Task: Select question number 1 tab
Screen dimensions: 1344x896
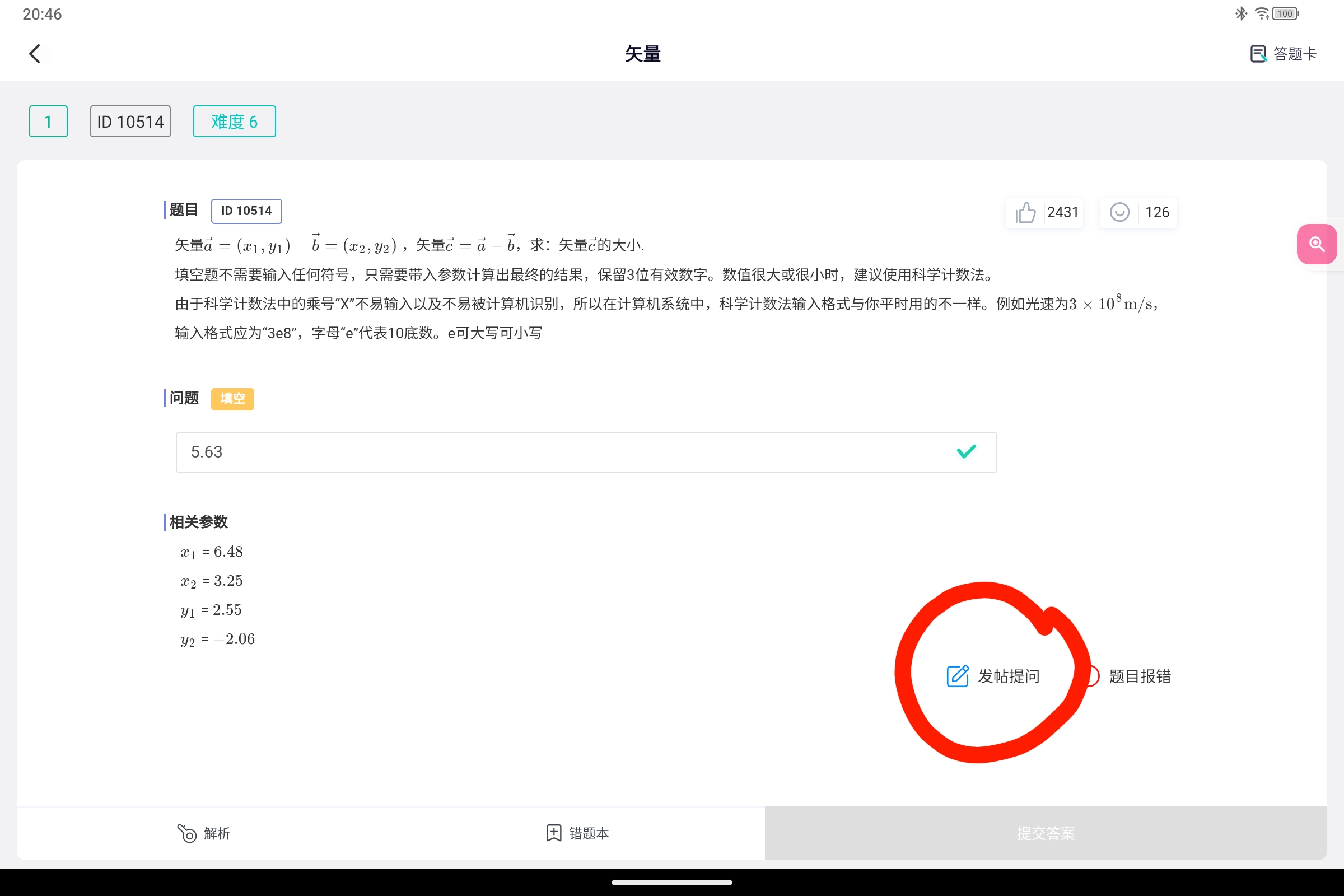Action: tap(48, 120)
